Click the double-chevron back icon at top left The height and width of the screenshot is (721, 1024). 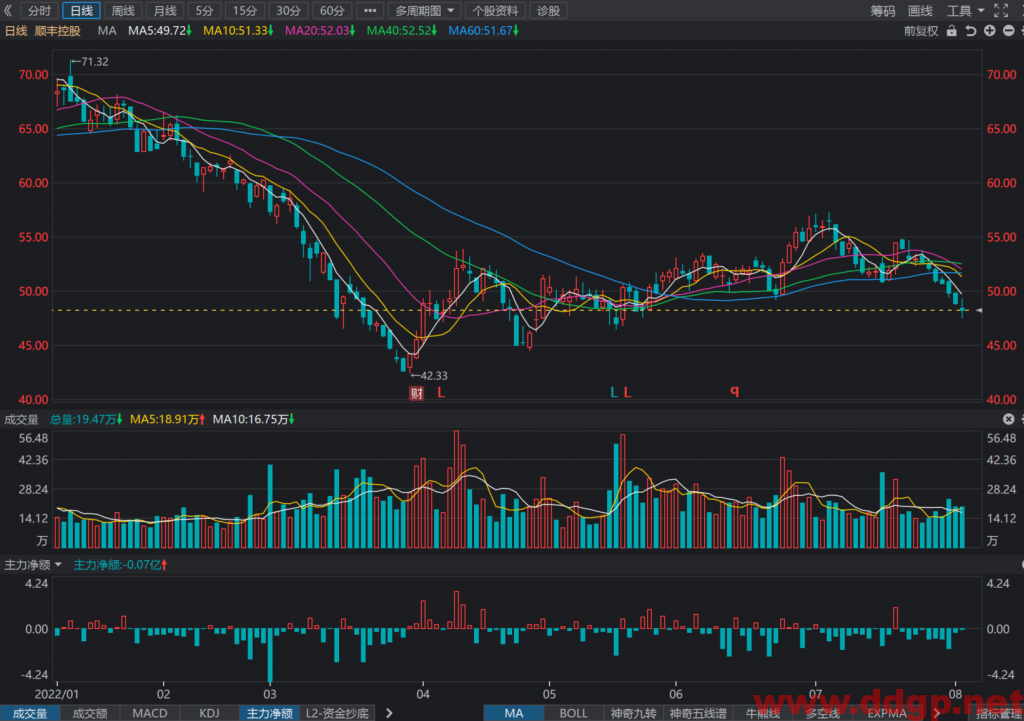(x=8, y=10)
